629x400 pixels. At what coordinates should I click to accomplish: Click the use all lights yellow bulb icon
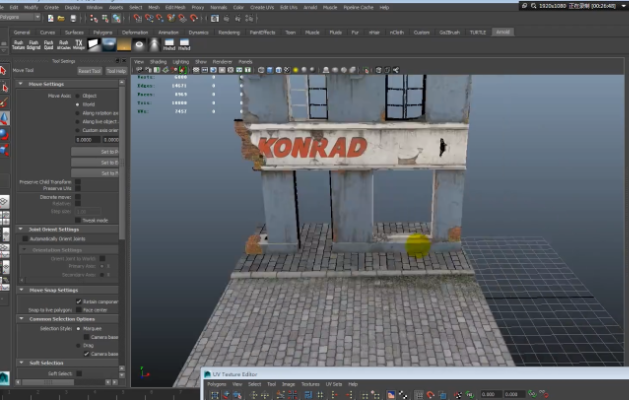click(x=296, y=70)
